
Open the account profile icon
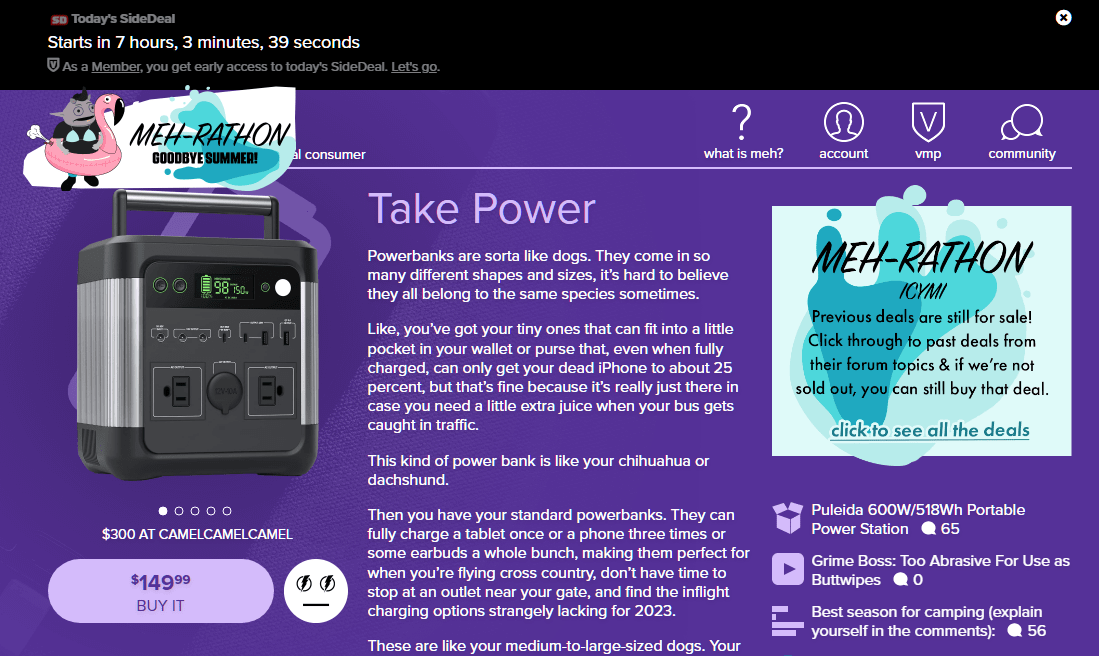843,122
